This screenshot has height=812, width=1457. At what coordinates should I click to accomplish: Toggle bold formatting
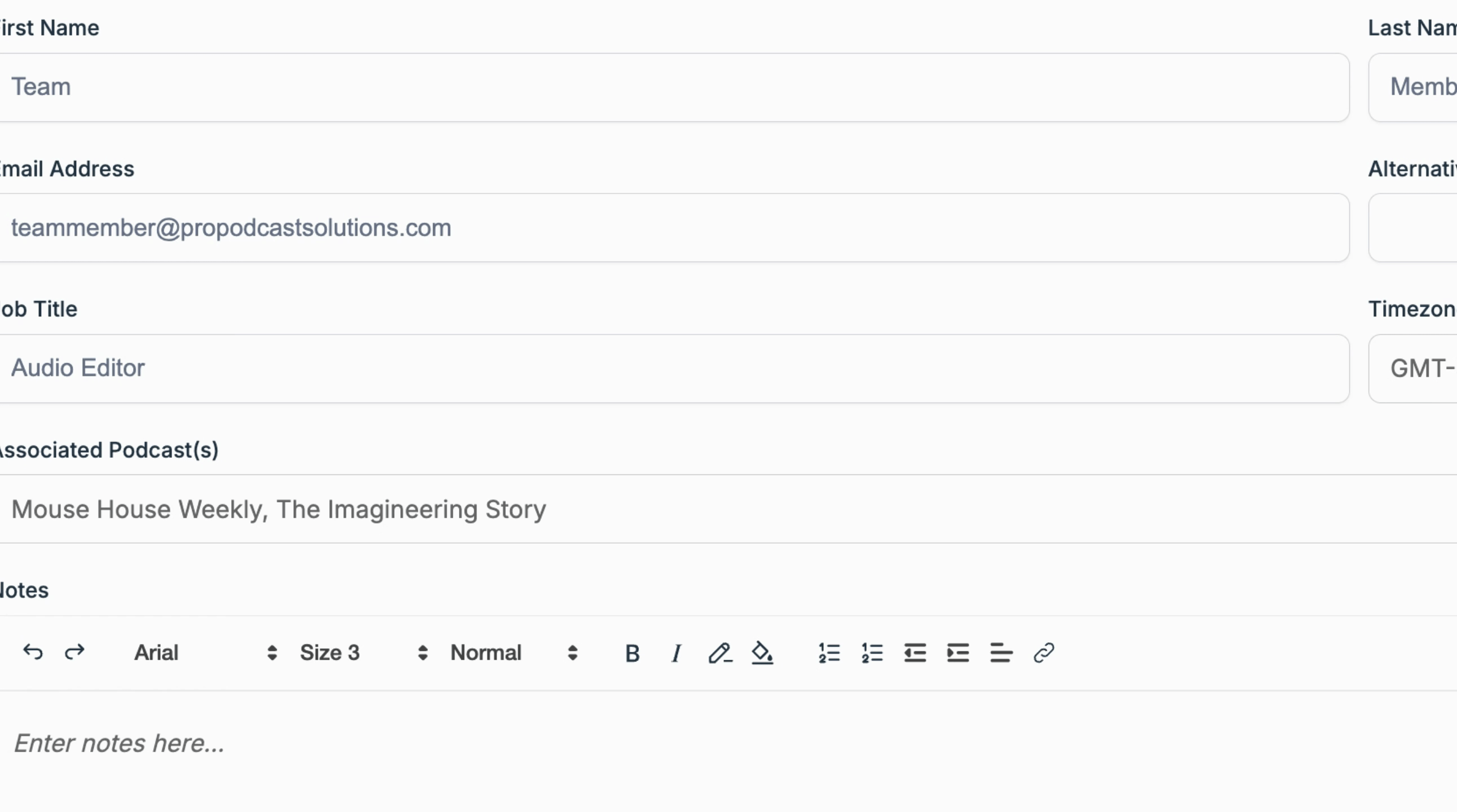[632, 653]
